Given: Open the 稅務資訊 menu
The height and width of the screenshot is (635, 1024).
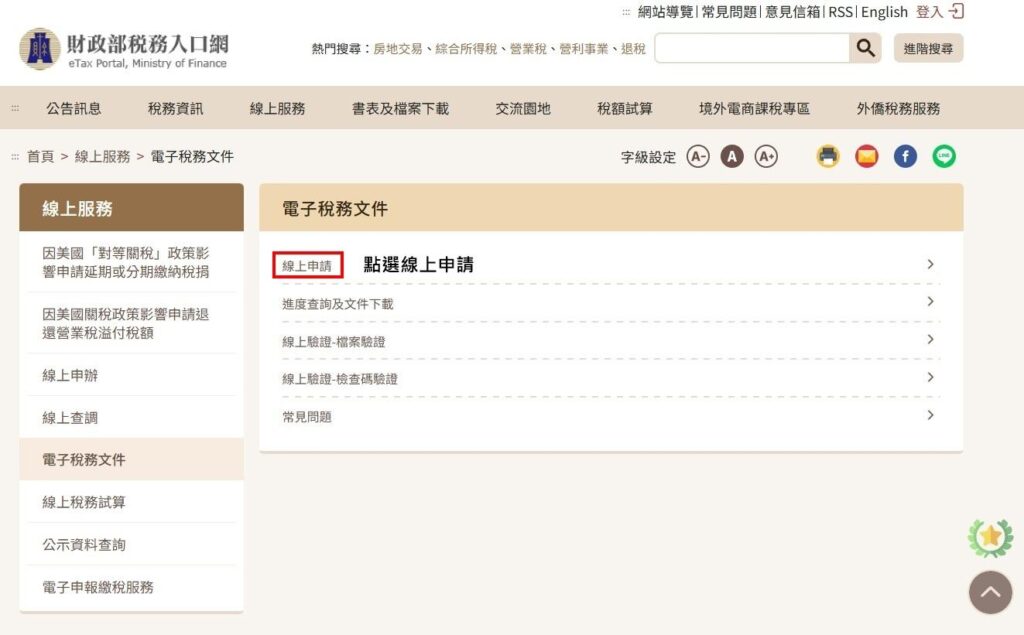Looking at the screenshot, I should pyautogui.click(x=176, y=108).
